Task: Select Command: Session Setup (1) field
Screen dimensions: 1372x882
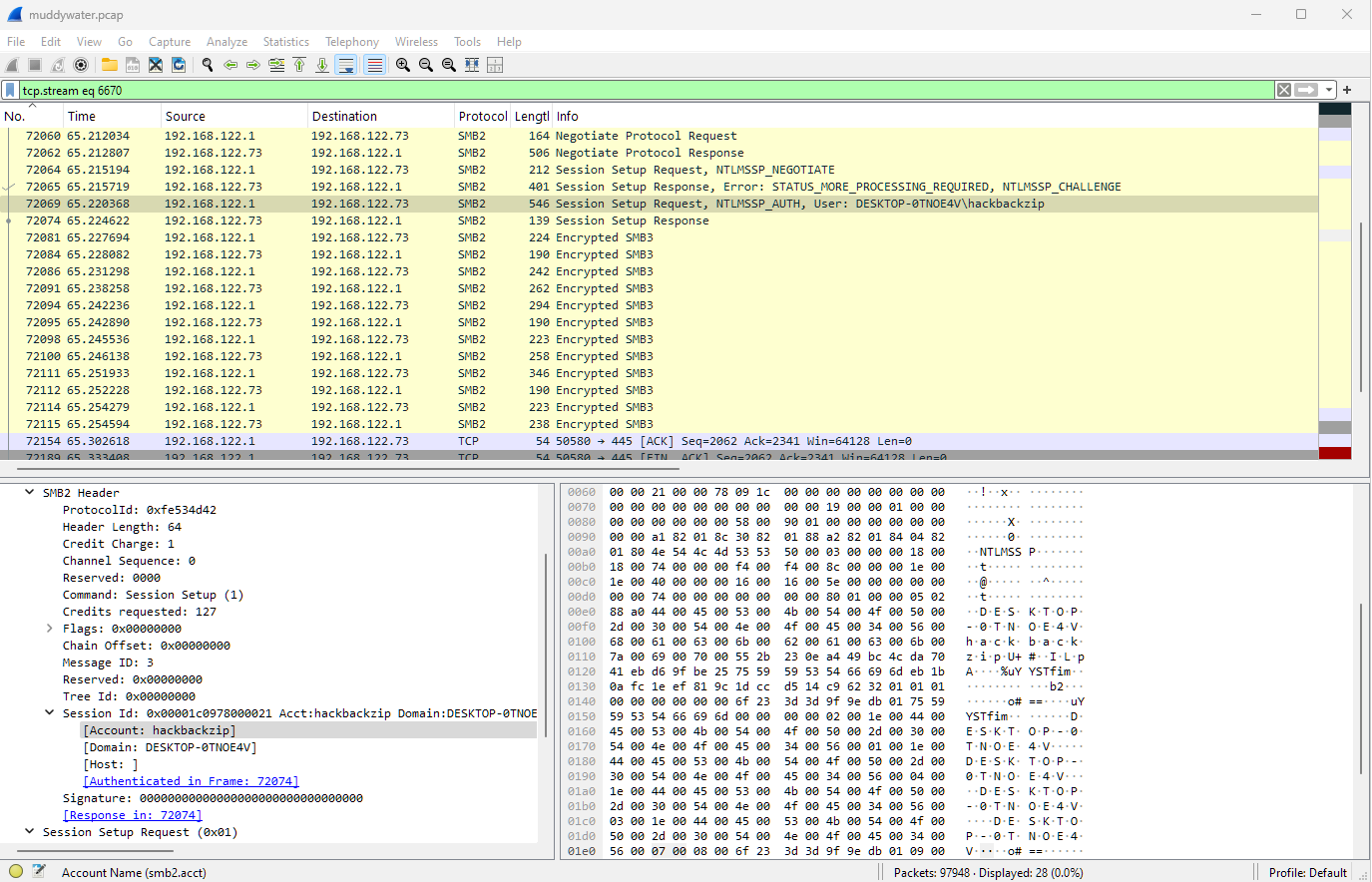Action: point(153,595)
